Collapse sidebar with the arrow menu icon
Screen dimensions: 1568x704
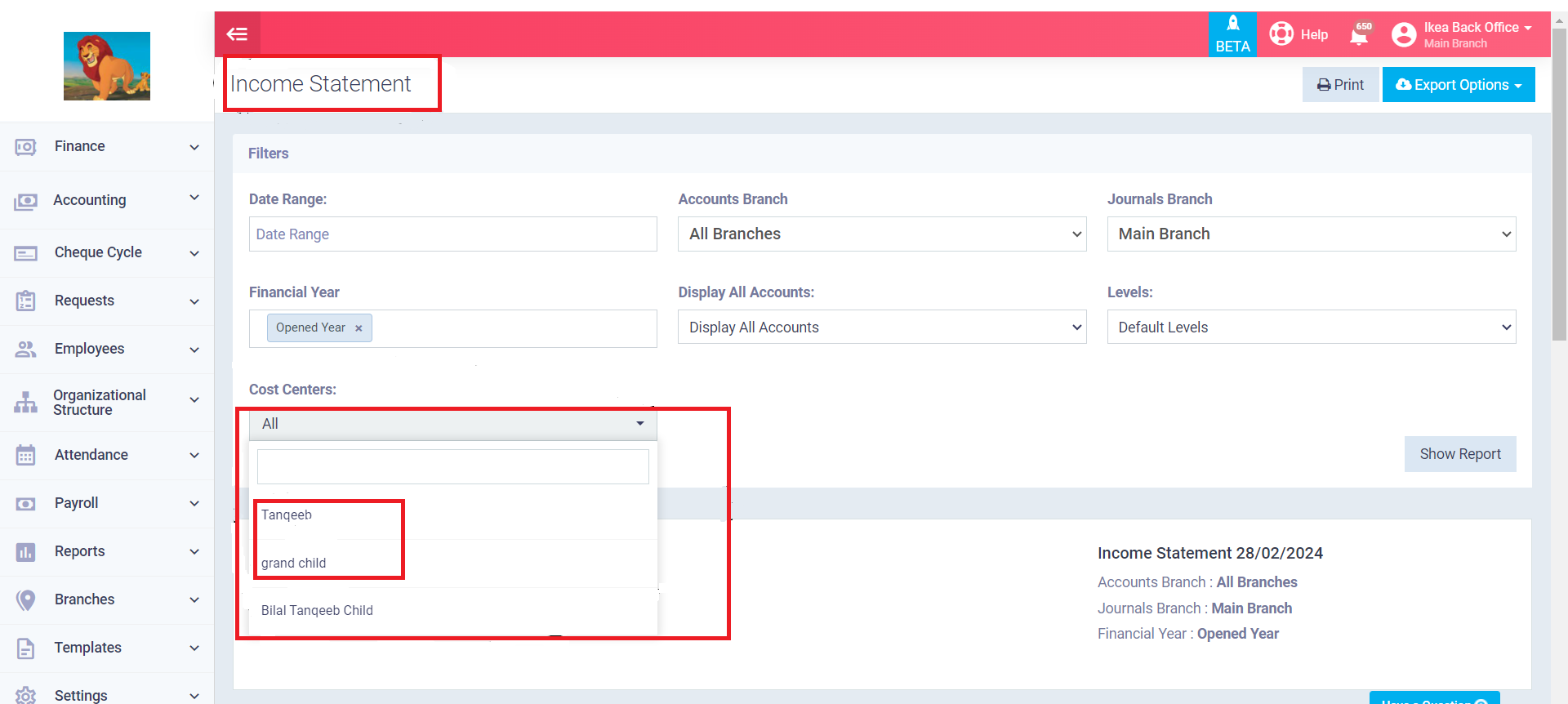(237, 34)
